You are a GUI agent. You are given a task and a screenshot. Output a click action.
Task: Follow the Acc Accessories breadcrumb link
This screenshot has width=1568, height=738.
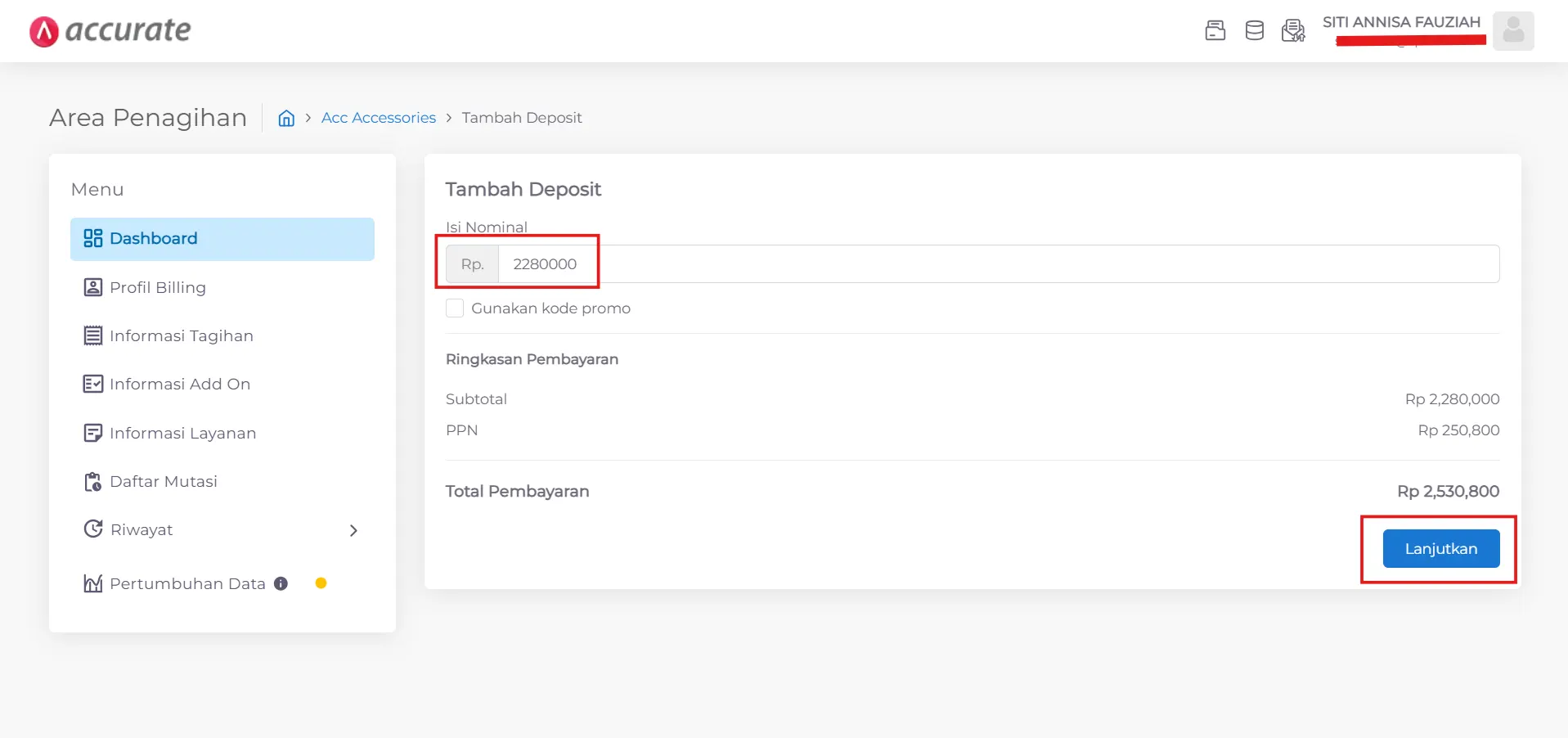point(378,118)
